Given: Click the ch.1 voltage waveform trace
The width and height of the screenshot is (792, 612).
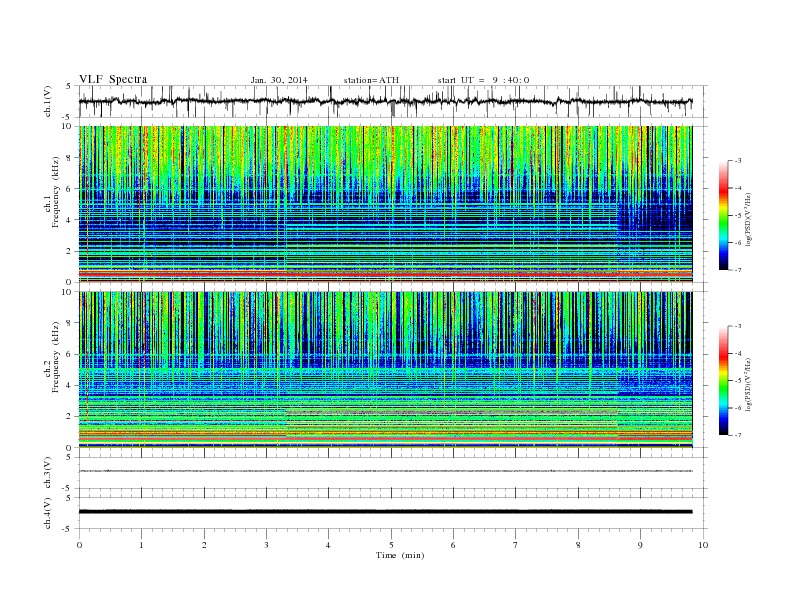Looking at the screenshot, I should pos(385,102).
